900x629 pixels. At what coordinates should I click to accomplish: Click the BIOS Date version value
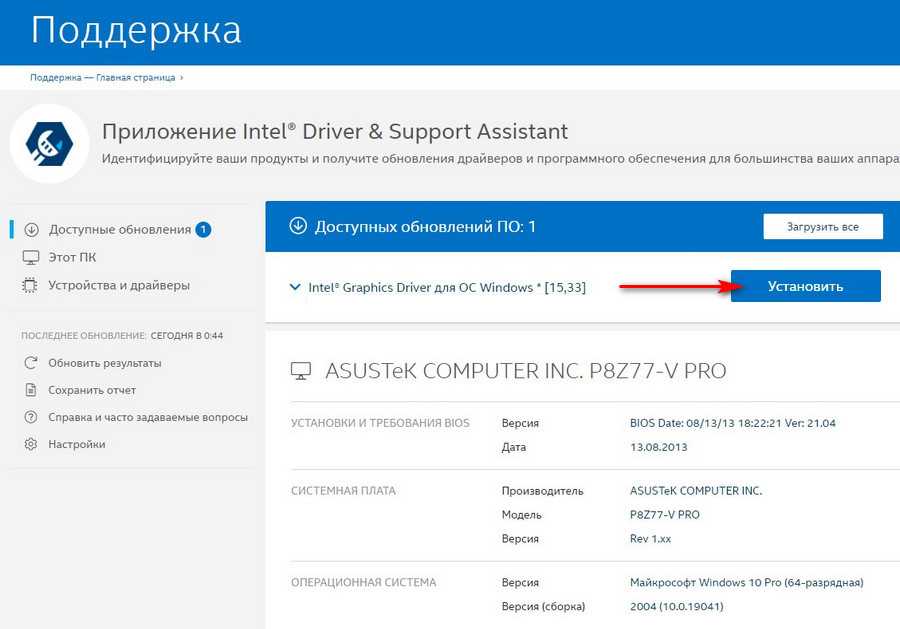pyautogui.click(x=732, y=423)
